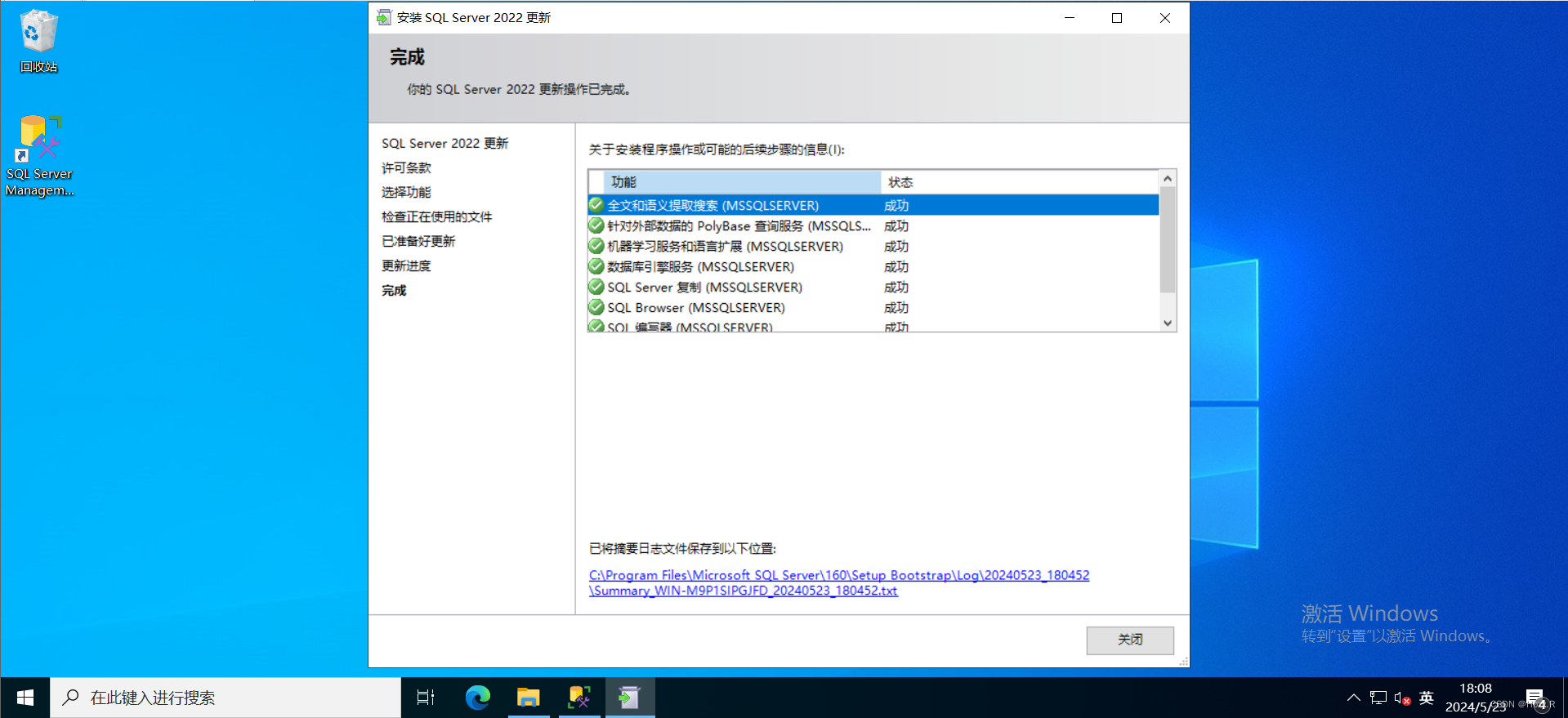The width and height of the screenshot is (1568, 718).
Task: Select the 选择功能 step
Action: (406, 192)
